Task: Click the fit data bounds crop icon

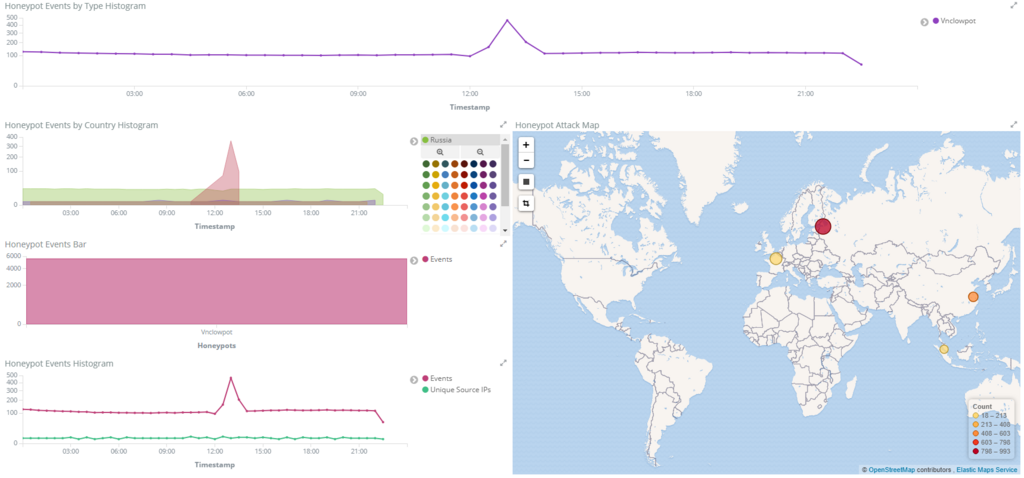Action: coord(526,203)
